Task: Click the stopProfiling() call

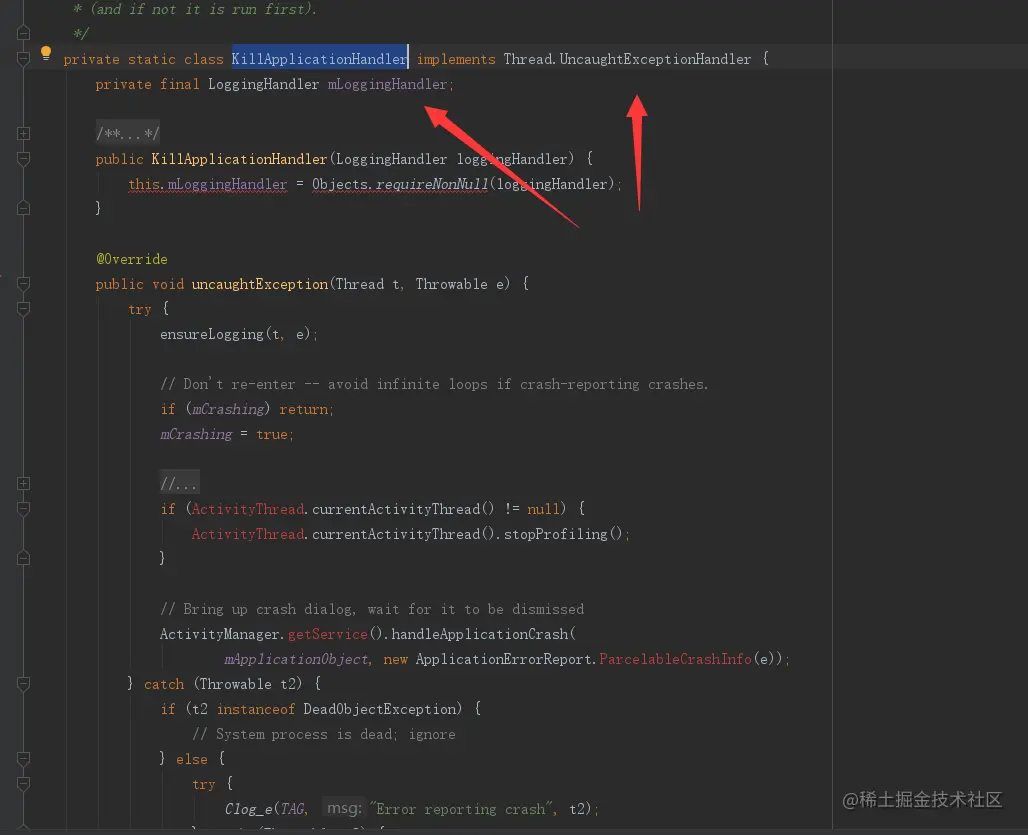Action: point(562,534)
